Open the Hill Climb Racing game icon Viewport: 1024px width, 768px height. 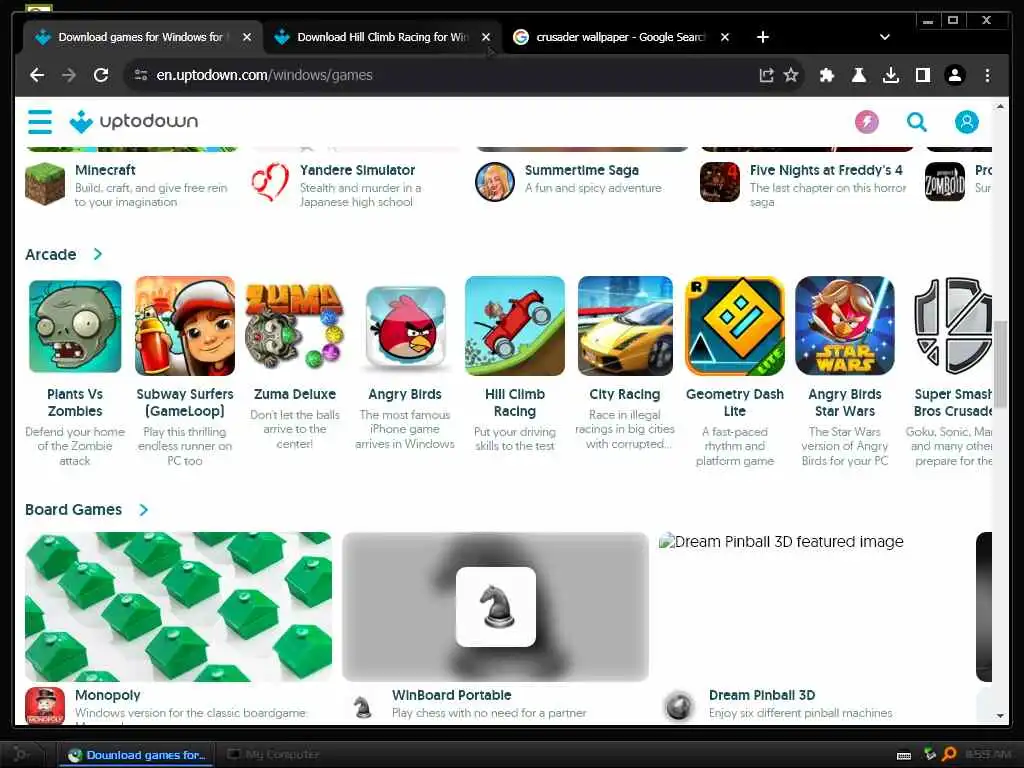click(515, 326)
